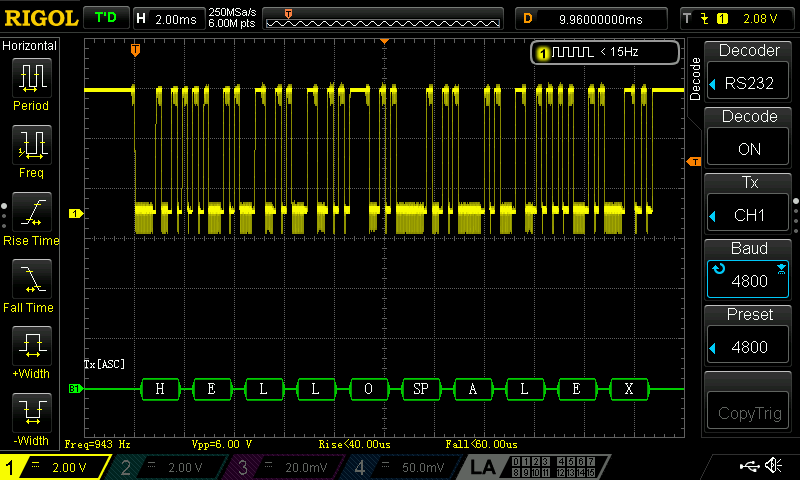
Task: Choose the Rise Time measurement icon
Action: [32, 212]
